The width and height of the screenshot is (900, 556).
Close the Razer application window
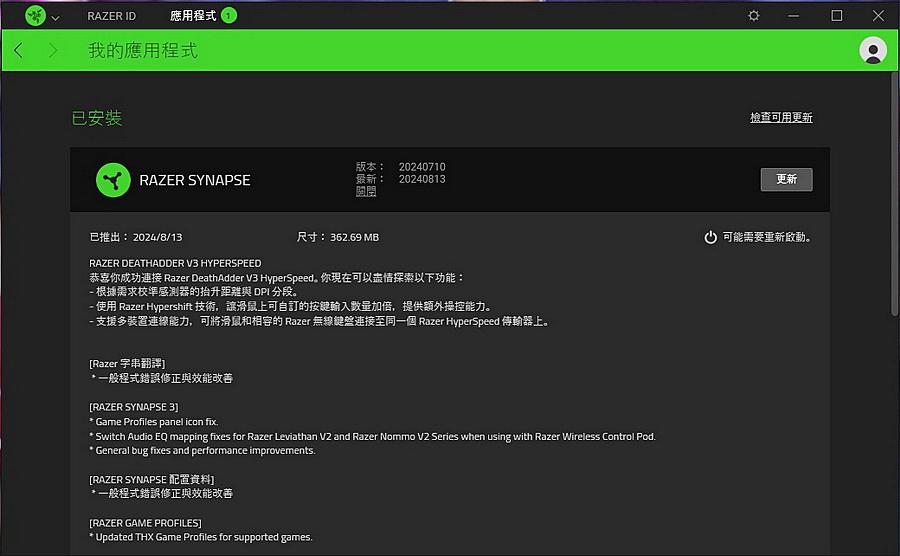[877, 16]
